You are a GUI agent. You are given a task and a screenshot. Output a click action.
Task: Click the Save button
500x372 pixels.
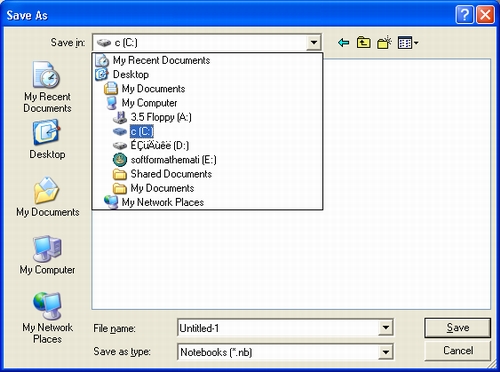[x=457, y=328]
